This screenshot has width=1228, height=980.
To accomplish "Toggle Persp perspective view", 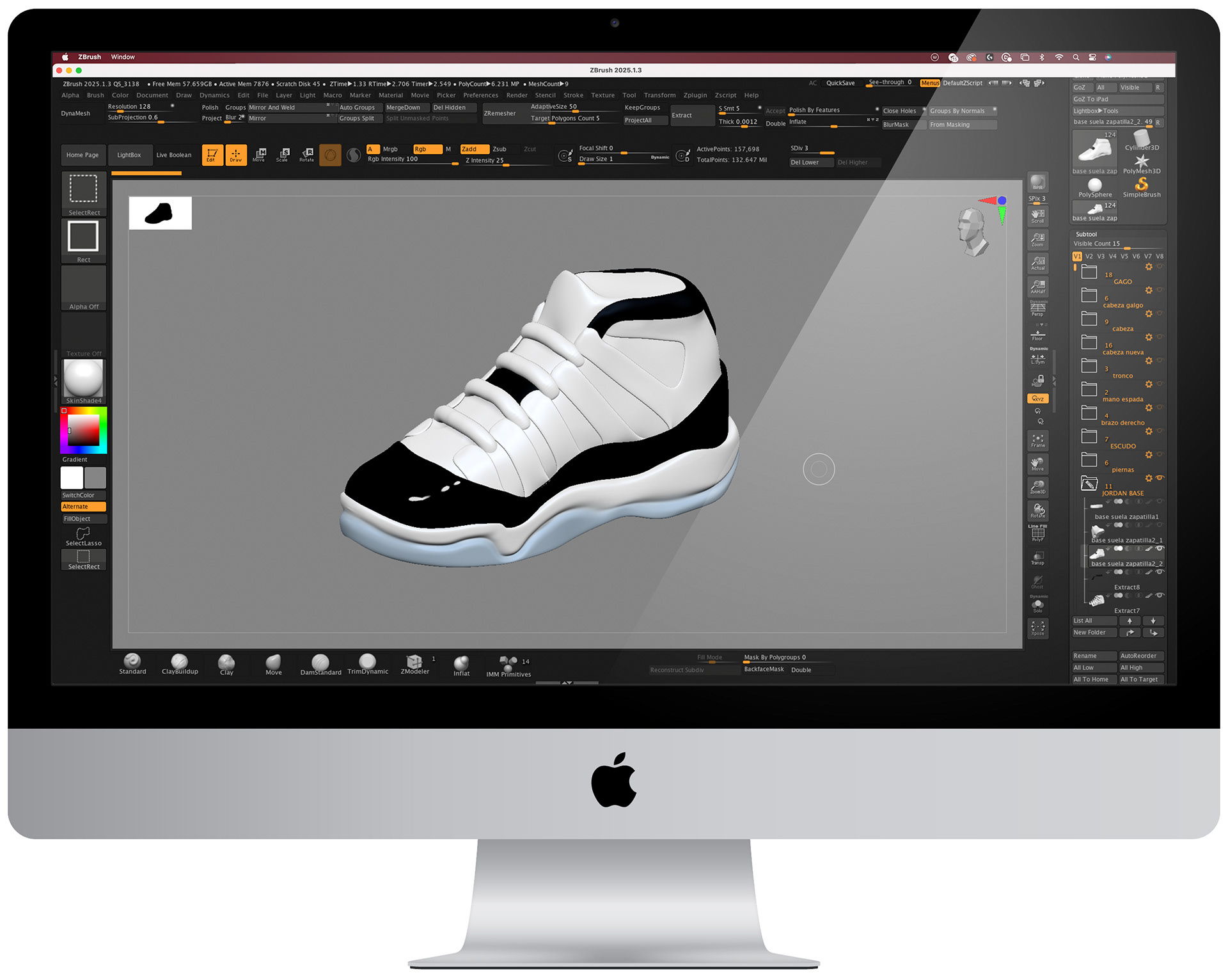I will (1037, 310).
